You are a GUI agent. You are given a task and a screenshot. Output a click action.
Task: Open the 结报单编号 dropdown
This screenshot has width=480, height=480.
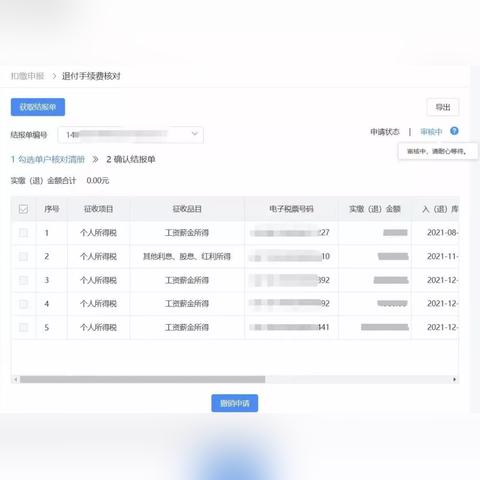click(x=130, y=135)
